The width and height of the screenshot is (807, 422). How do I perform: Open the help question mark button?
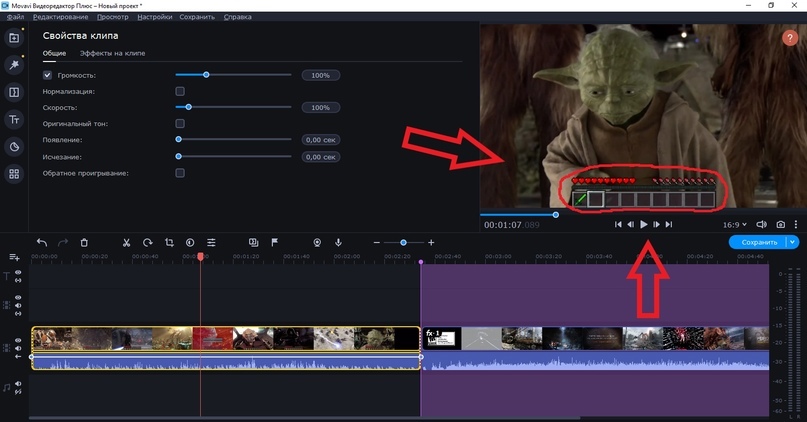click(x=790, y=38)
